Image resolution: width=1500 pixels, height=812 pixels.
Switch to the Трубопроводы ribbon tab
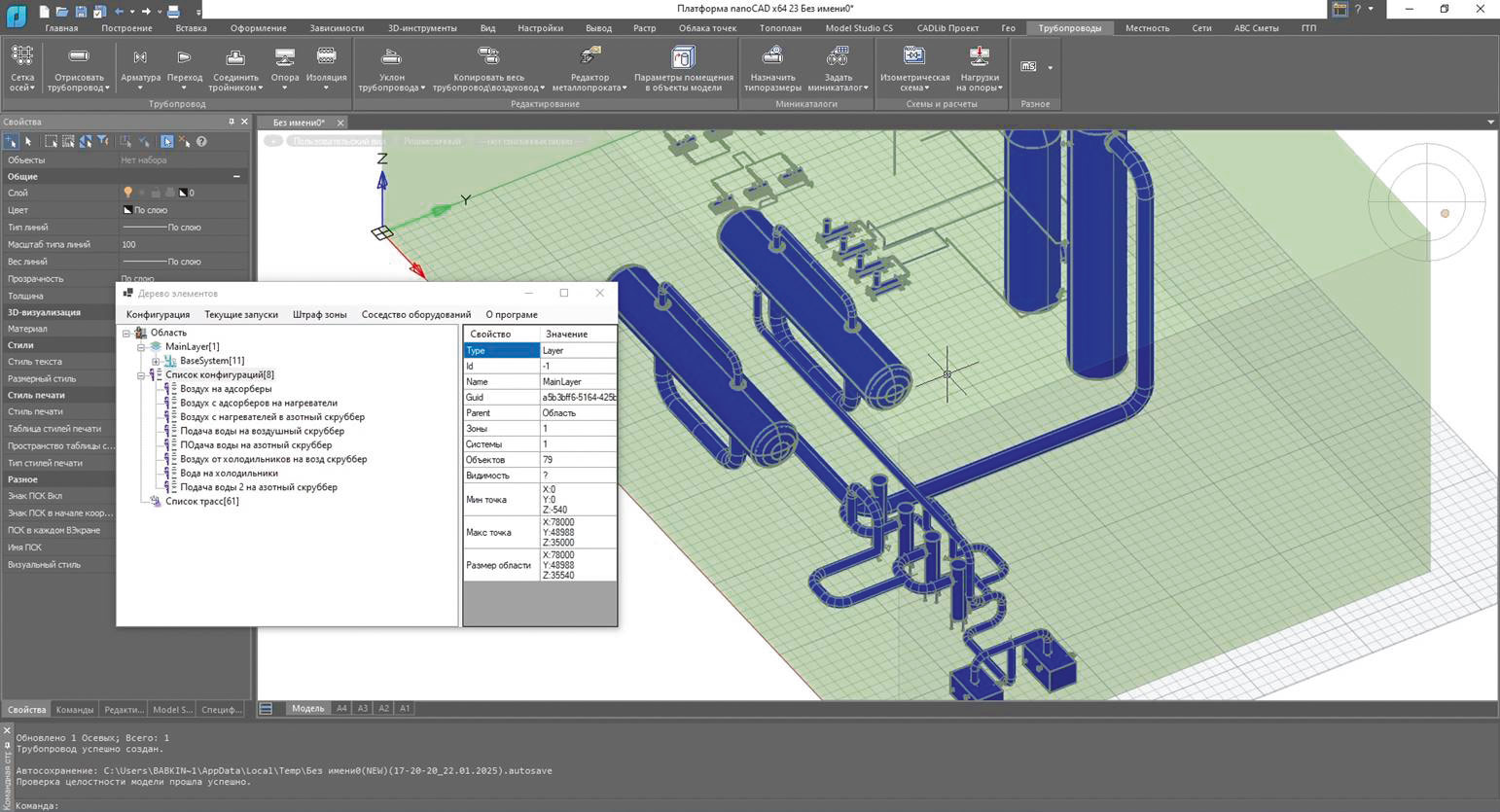coord(1069,28)
